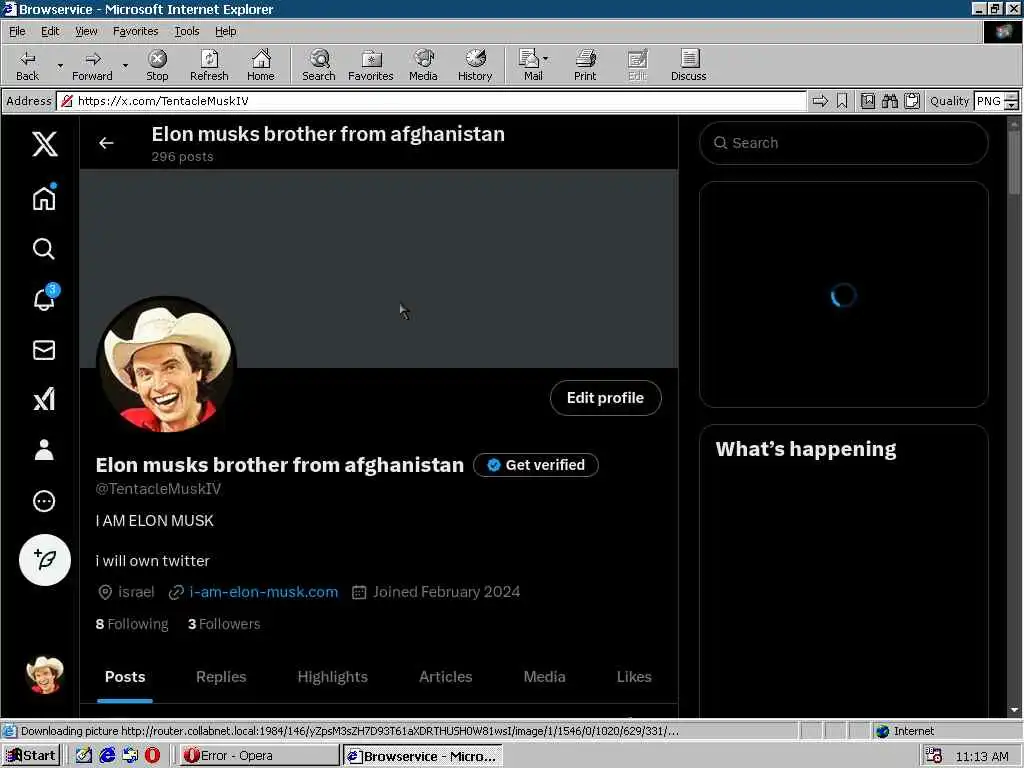Click the compose Post feather button
The height and width of the screenshot is (768, 1024).
click(x=44, y=560)
